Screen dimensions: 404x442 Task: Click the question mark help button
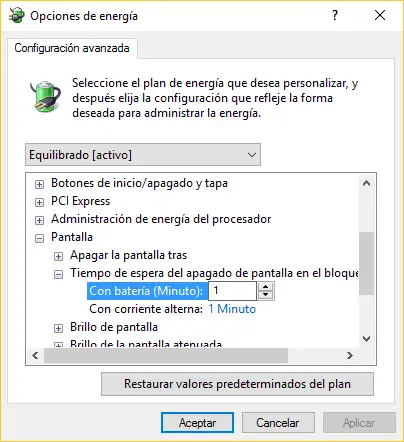tap(335, 15)
